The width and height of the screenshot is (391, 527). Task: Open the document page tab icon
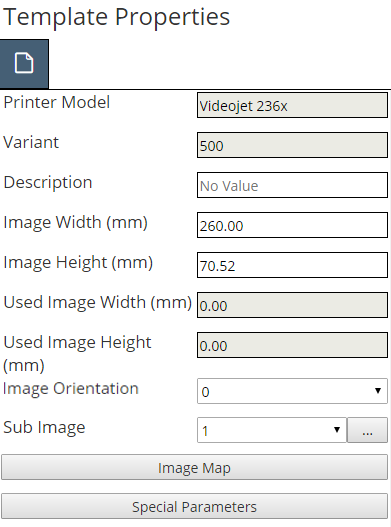[x=24, y=64]
